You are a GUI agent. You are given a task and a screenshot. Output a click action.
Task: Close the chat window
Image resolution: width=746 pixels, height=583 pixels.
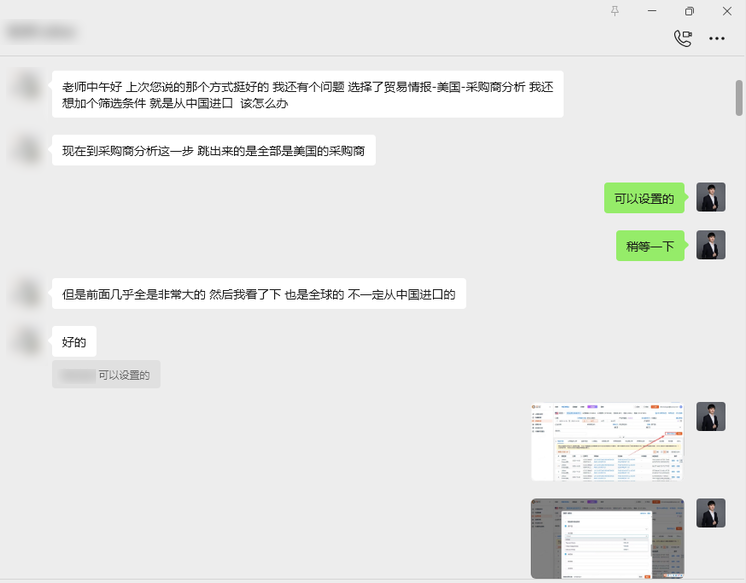[727, 11]
